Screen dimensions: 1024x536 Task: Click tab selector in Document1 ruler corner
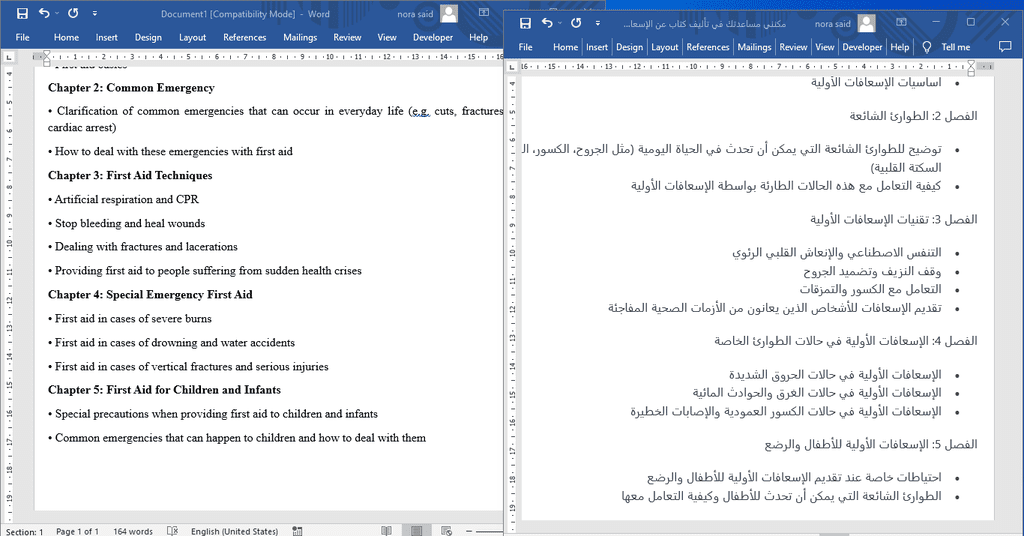(x=8, y=57)
